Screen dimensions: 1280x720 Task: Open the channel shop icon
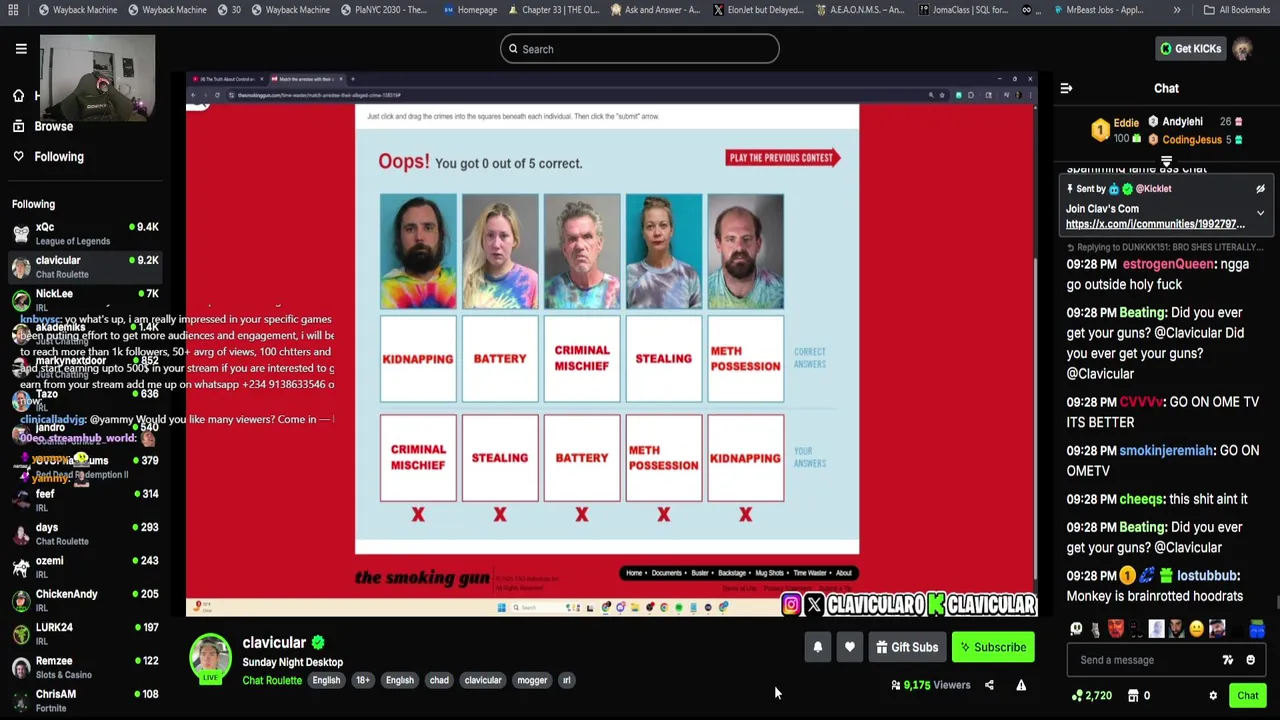click(1133, 696)
